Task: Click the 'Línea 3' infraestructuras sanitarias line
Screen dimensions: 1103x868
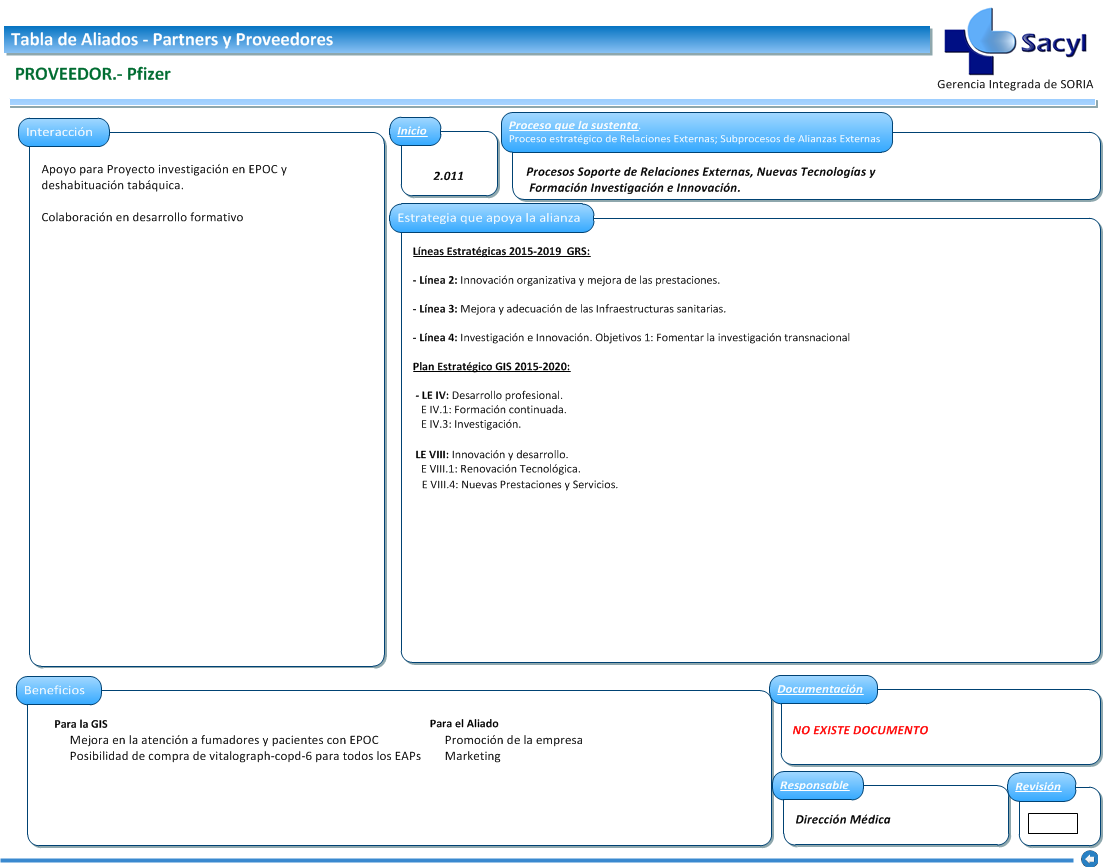Action: point(568,309)
